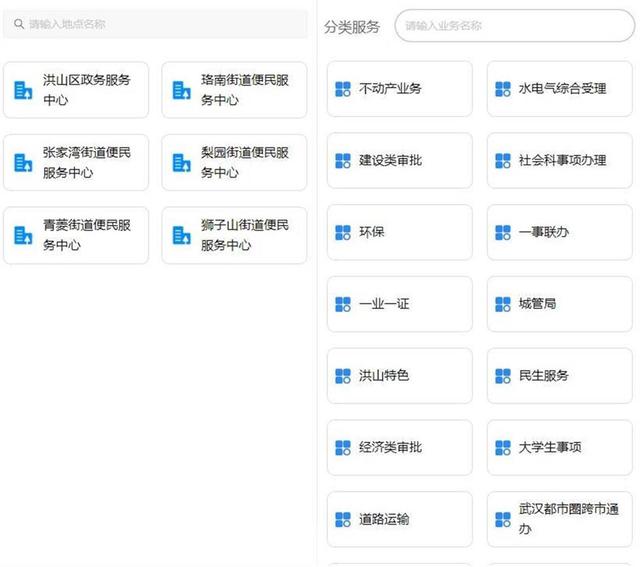Click grid icon beside 武汉都市圈跨市通办

click(503, 520)
